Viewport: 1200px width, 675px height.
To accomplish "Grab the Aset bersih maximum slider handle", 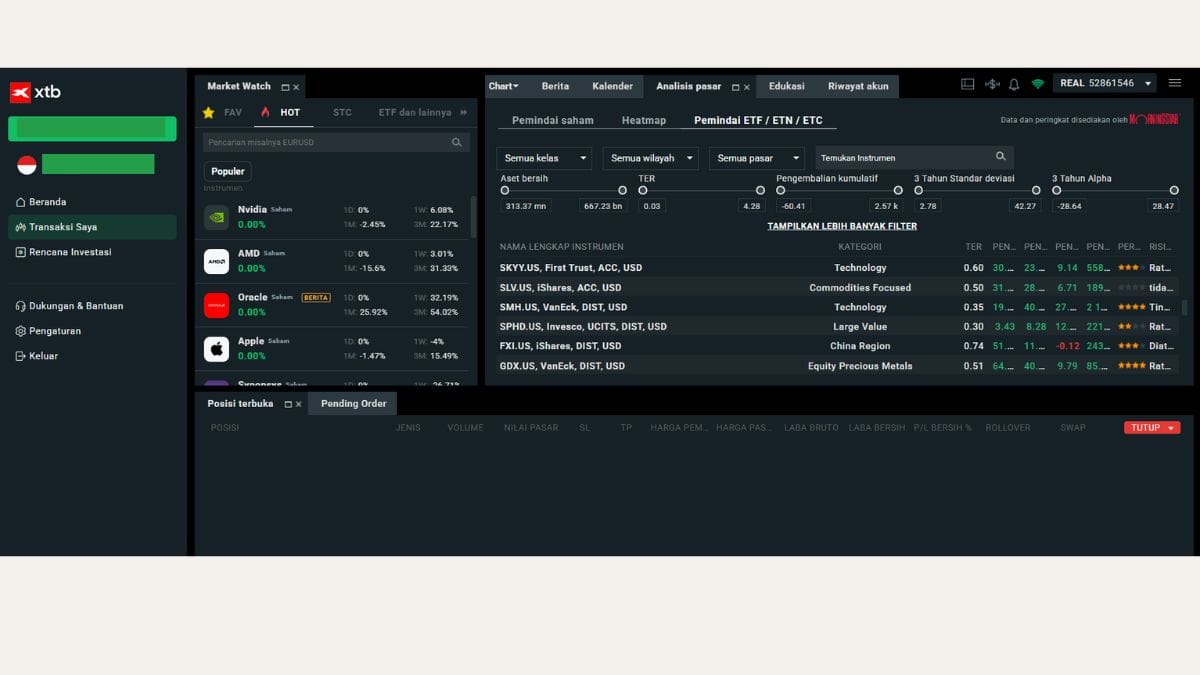I will pos(622,190).
